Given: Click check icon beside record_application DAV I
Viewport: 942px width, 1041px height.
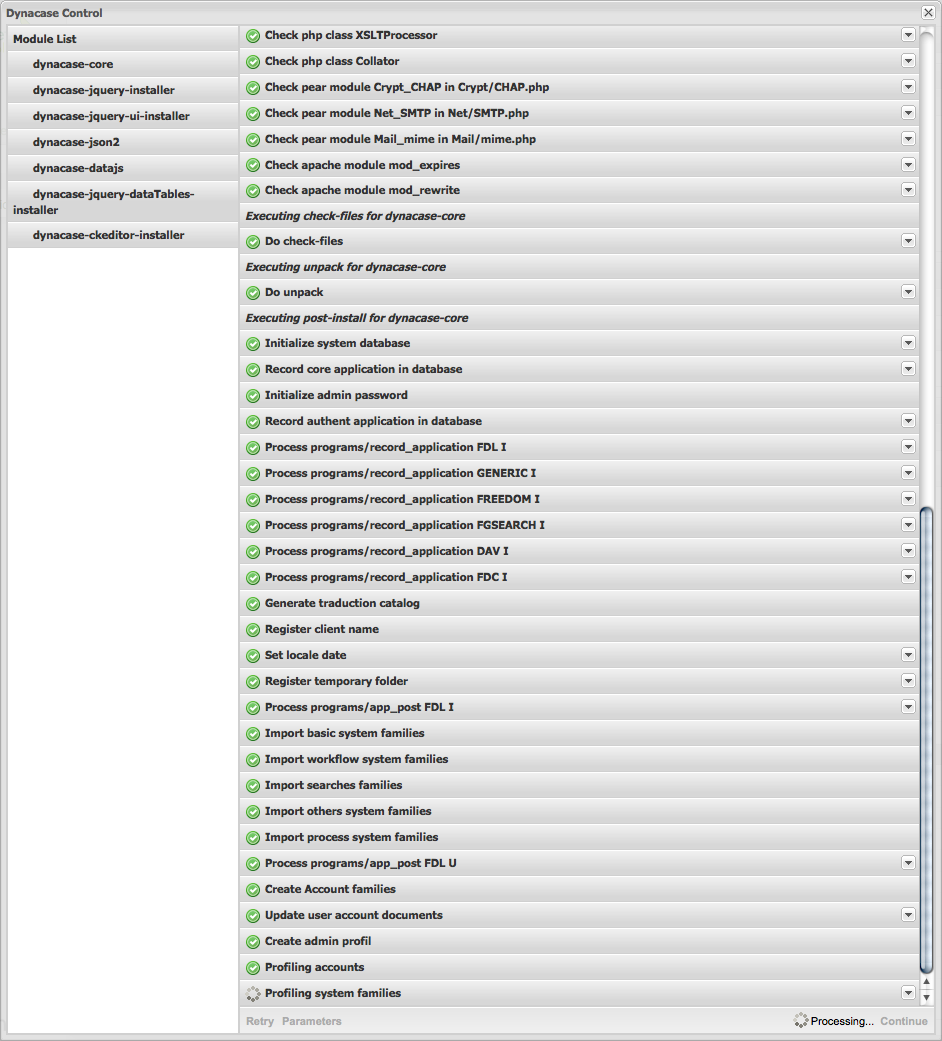Looking at the screenshot, I should pyautogui.click(x=253, y=552).
